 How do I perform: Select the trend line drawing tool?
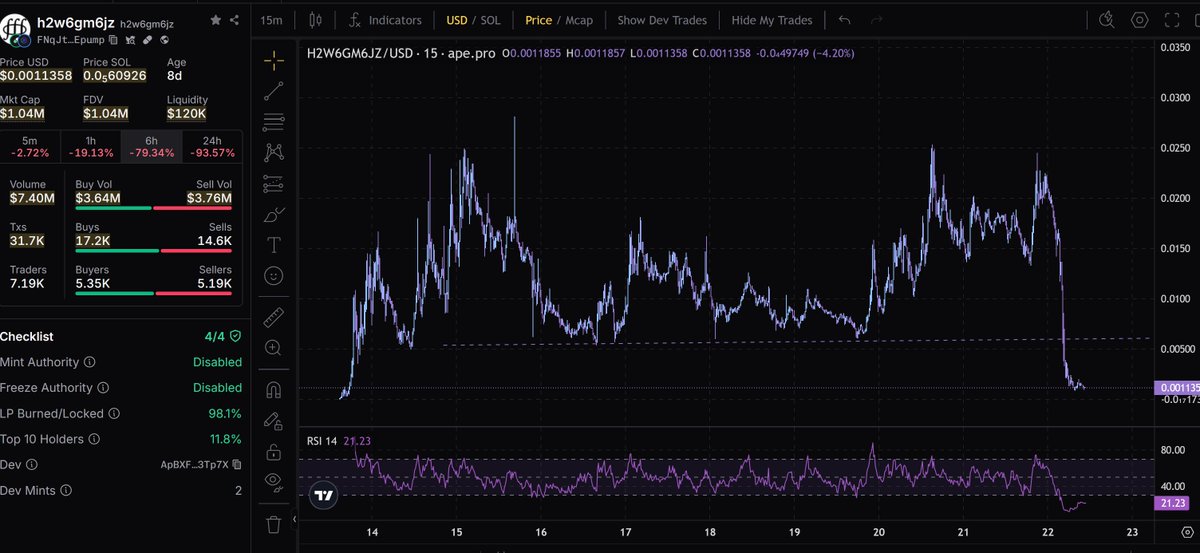click(x=273, y=91)
